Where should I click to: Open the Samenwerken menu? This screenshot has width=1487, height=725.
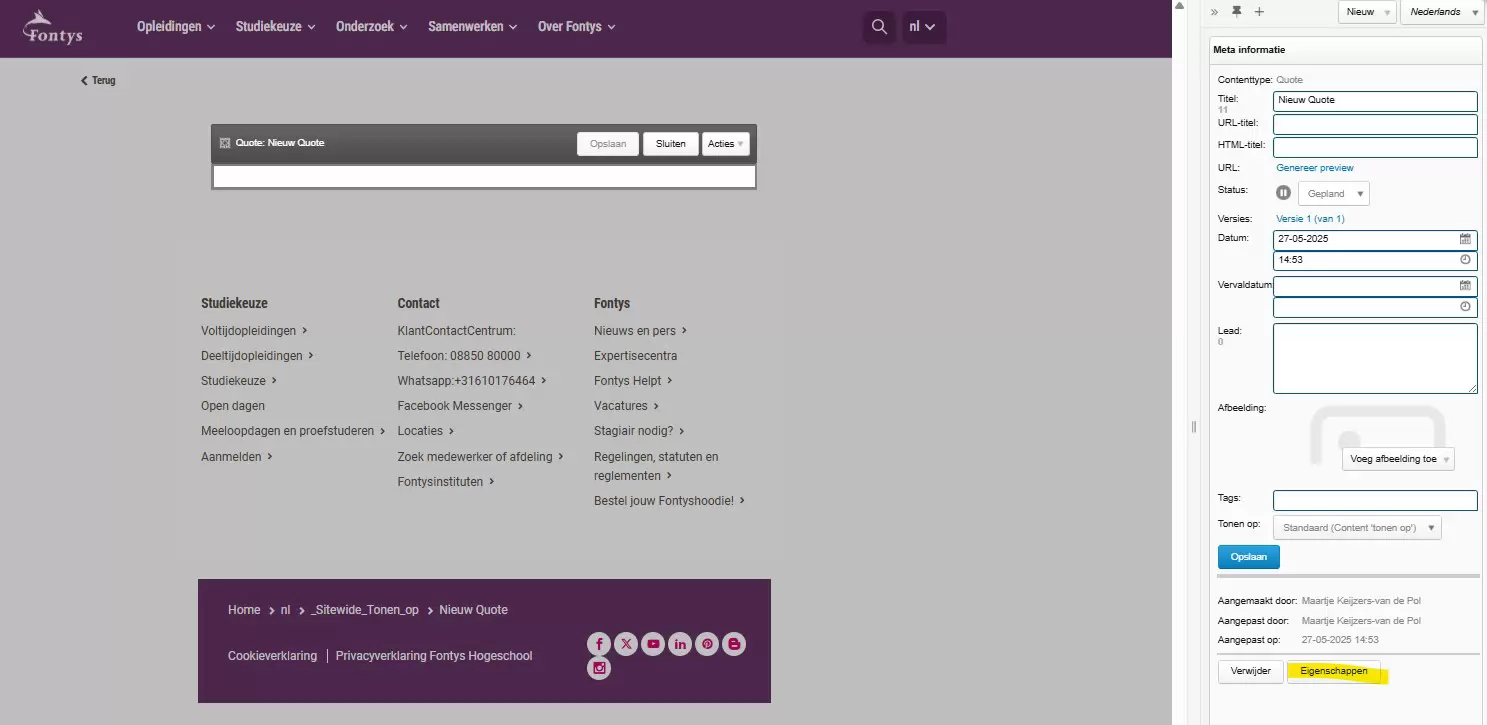tap(473, 27)
